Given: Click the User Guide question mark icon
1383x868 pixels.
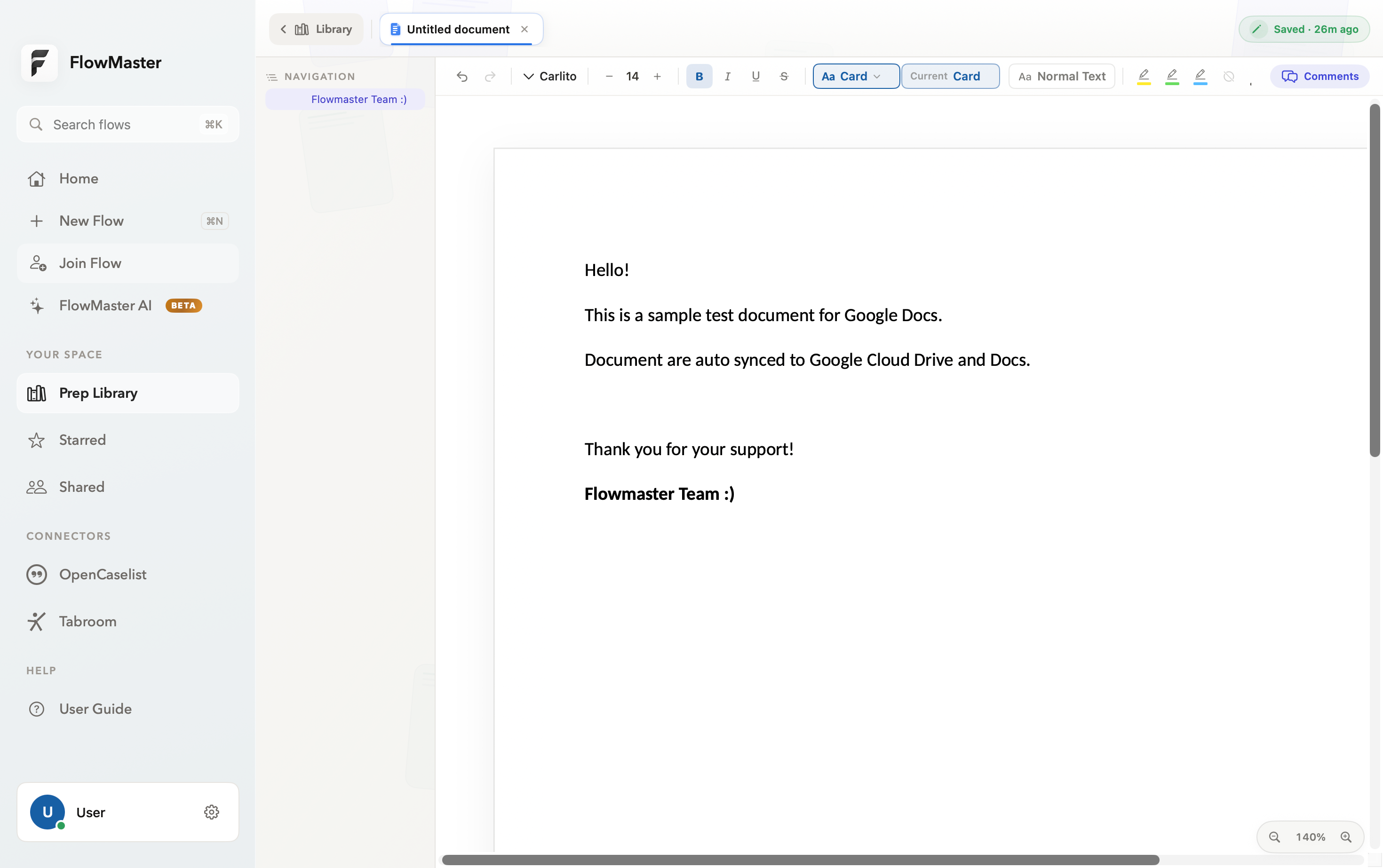Looking at the screenshot, I should point(36,709).
